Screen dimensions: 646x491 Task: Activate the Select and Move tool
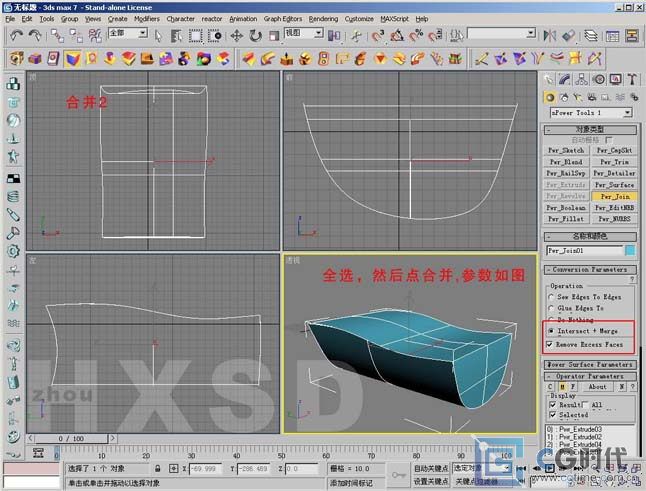tap(236, 36)
